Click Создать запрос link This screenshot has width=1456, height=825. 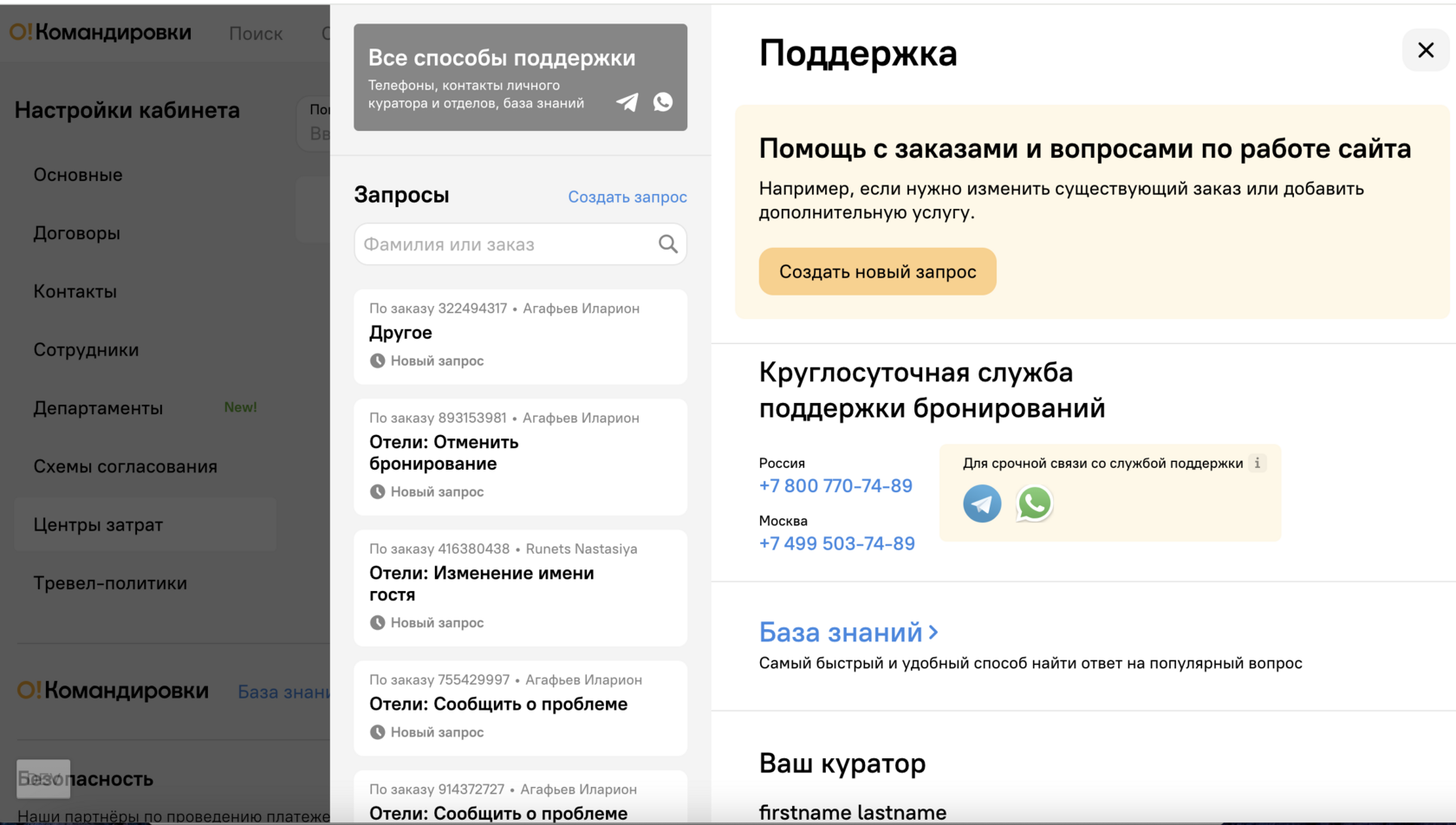pos(627,197)
